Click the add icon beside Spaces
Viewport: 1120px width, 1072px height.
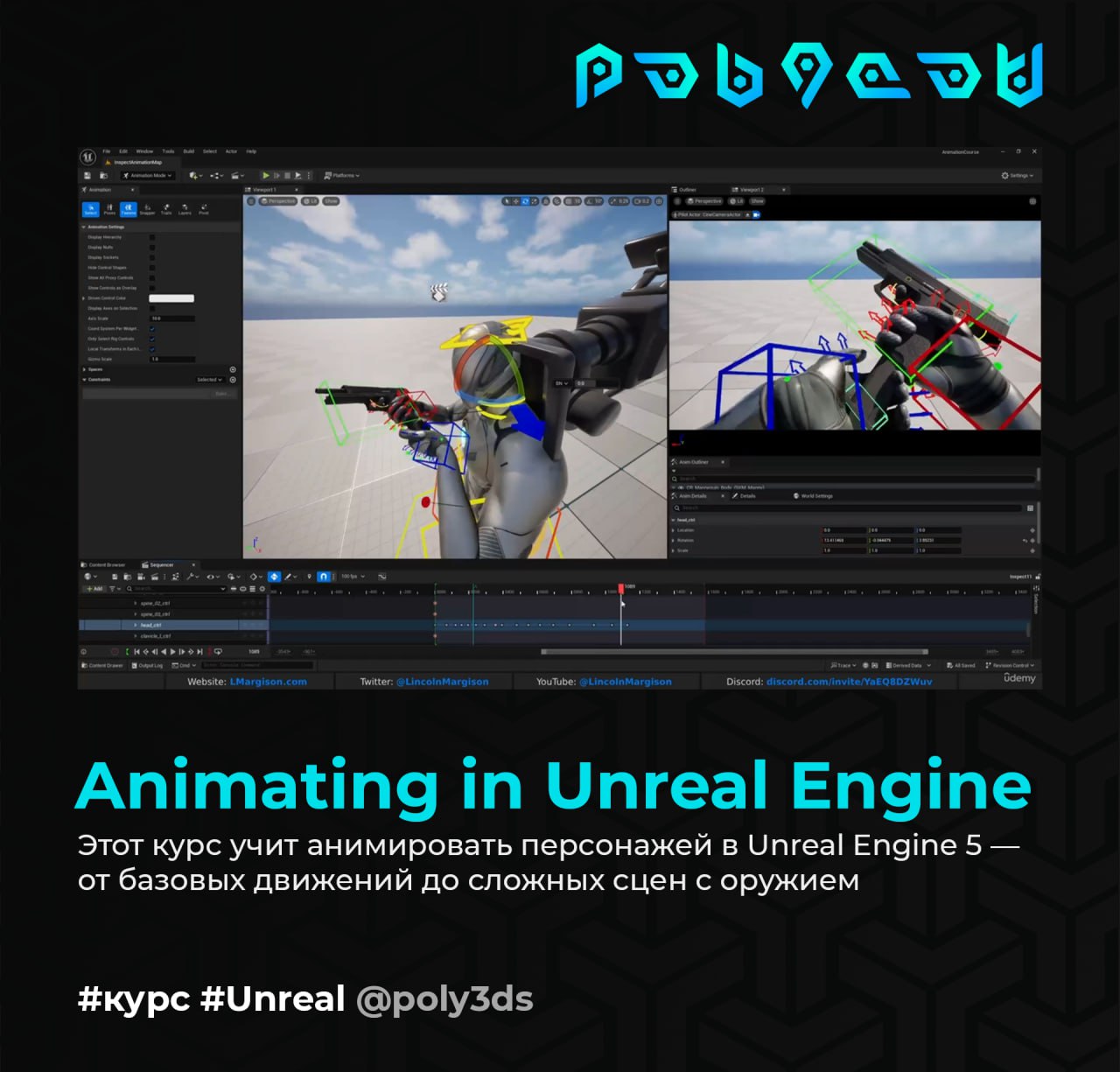(x=233, y=369)
